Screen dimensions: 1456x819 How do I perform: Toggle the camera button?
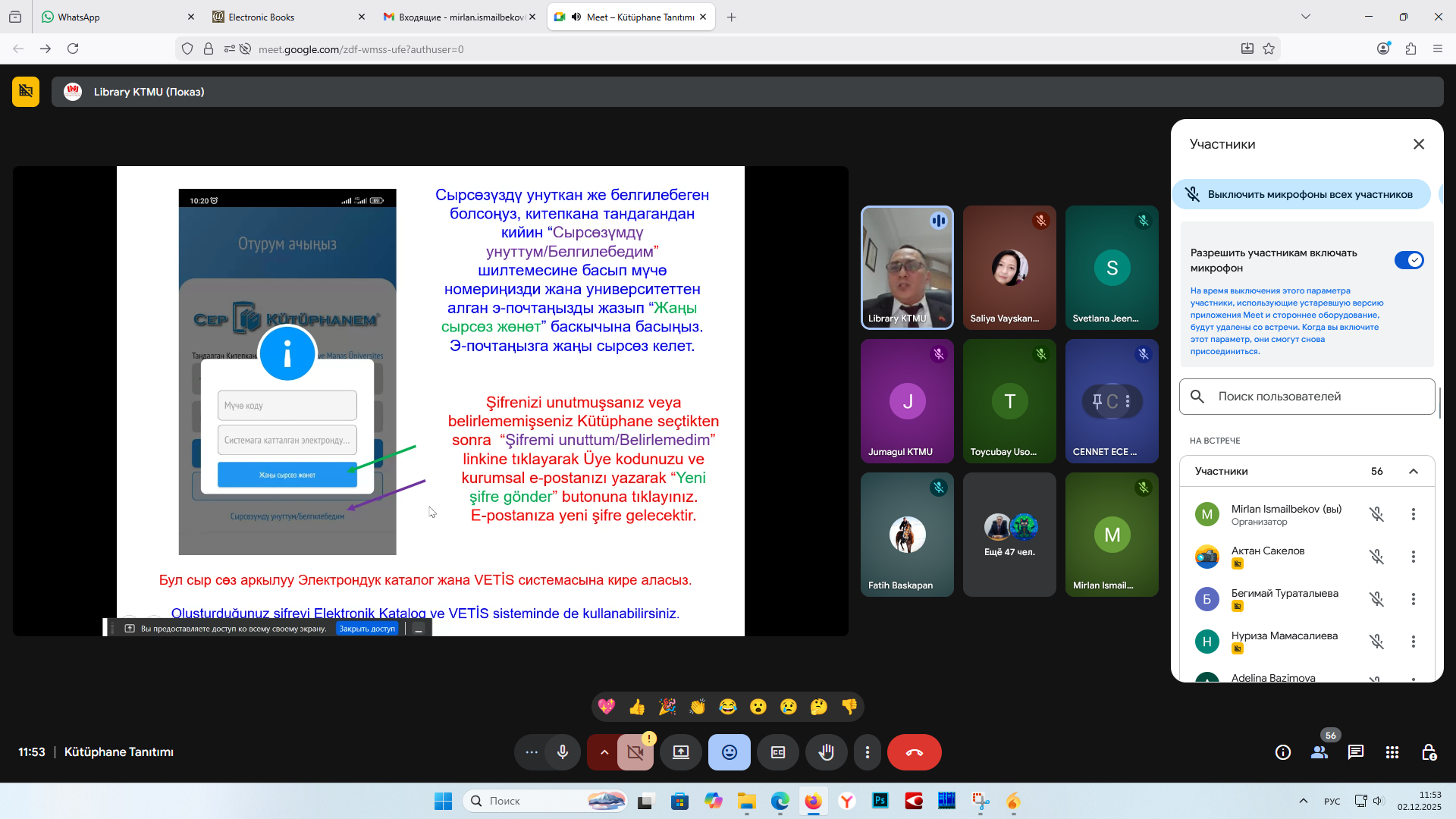point(635,752)
